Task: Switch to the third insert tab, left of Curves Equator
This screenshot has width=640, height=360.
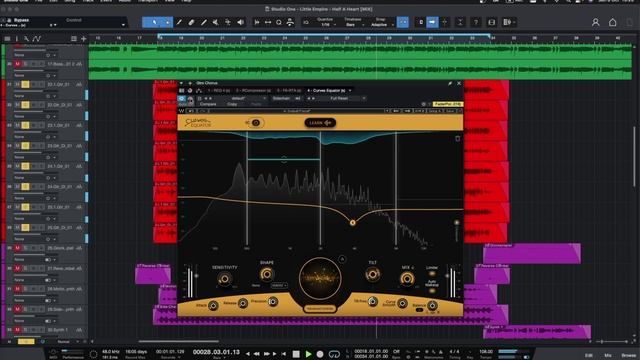Action: click(289, 90)
